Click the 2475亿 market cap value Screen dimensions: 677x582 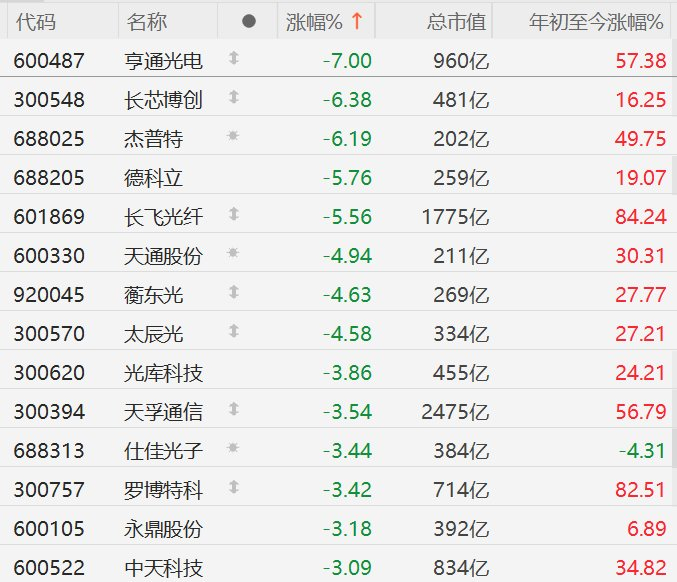pyautogui.click(x=456, y=411)
